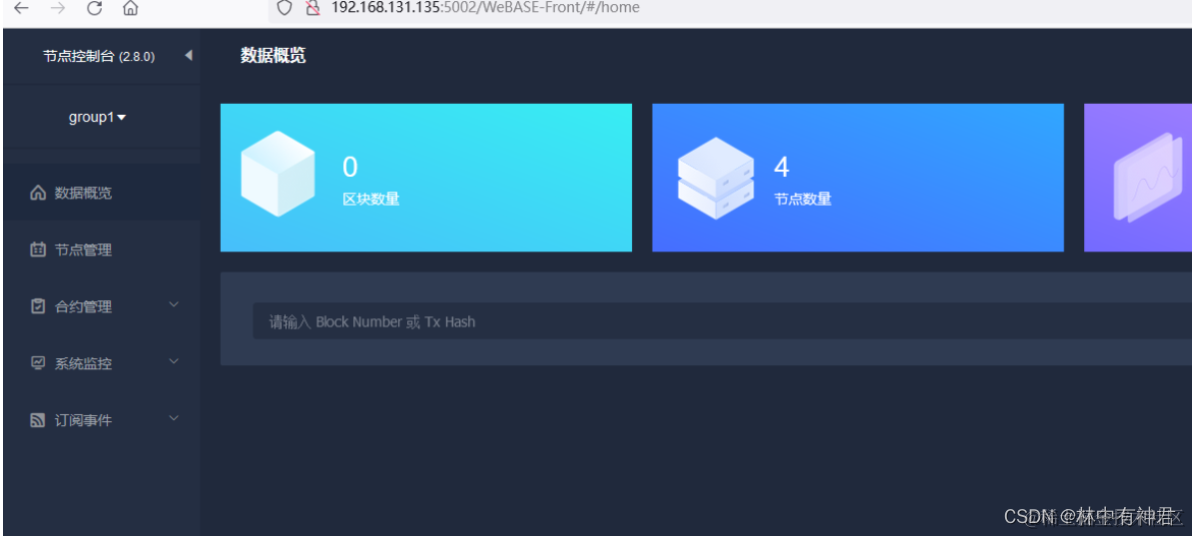Click the RSS icon beside 订阅事件
The height and width of the screenshot is (536, 1192).
tap(38, 420)
